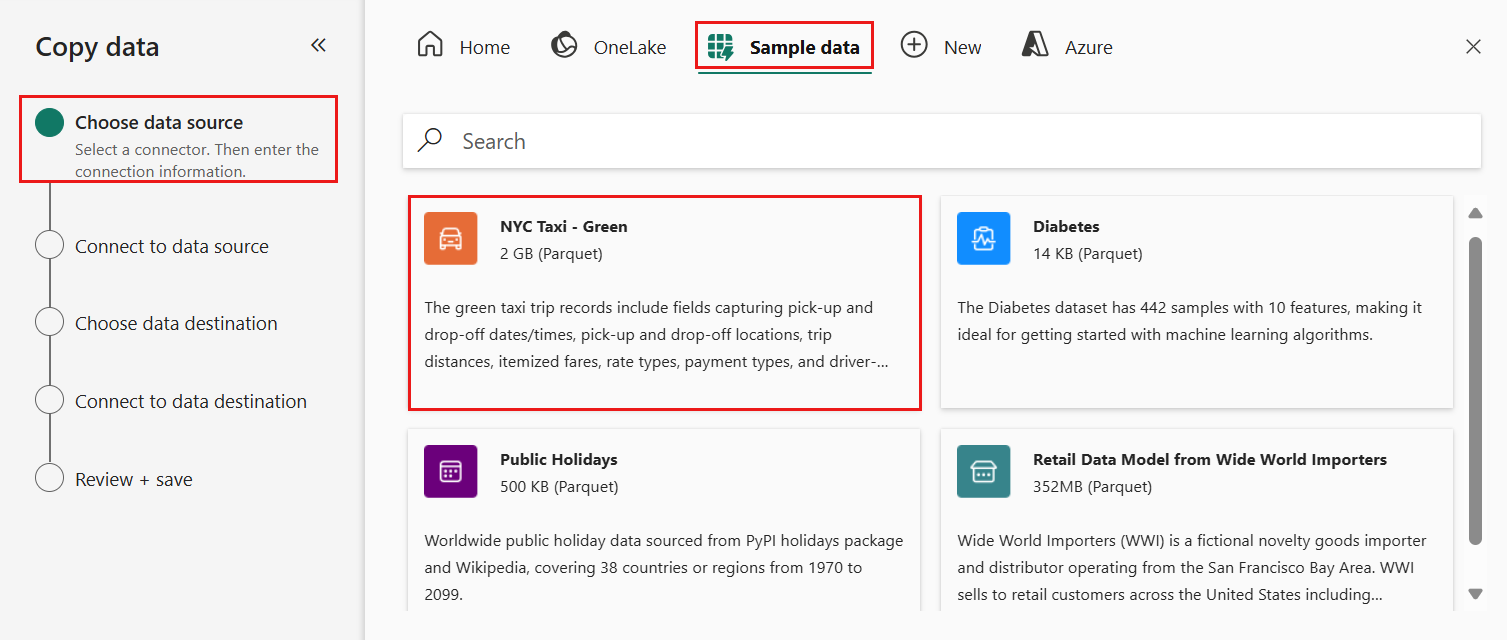Click "Select a connector" helper text
Screen dimensions: 1507x640
point(197,160)
